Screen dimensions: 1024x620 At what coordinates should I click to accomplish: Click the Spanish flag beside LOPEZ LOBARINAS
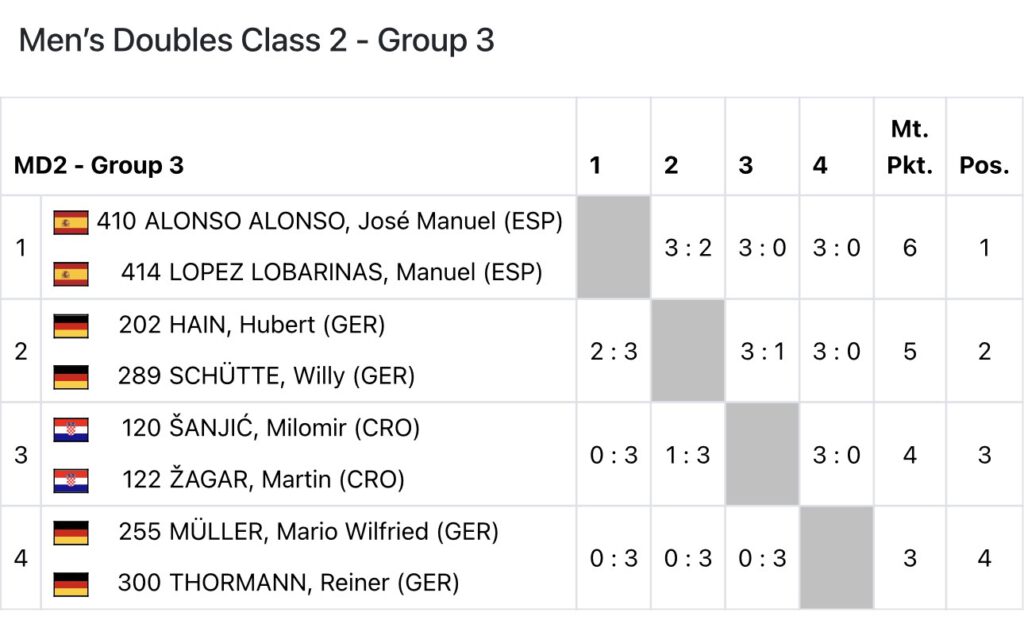(x=71, y=273)
